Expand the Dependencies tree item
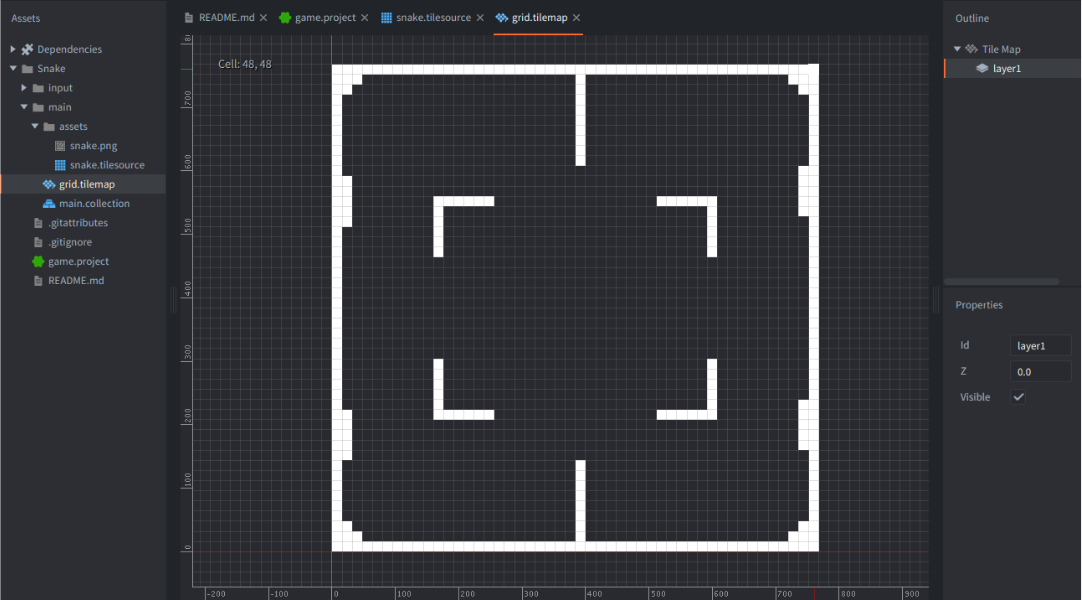The width and height of the screenshot is (1082, 600). pyautogui.click(x=11, y=48)
